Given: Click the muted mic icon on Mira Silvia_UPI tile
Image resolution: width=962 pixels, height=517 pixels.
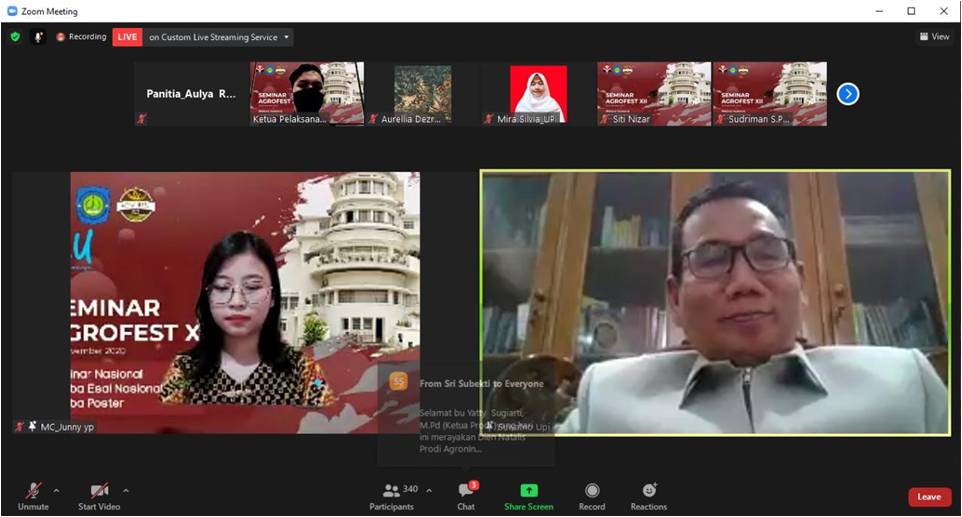Looking at the screenshot, I should click(489, 119).
